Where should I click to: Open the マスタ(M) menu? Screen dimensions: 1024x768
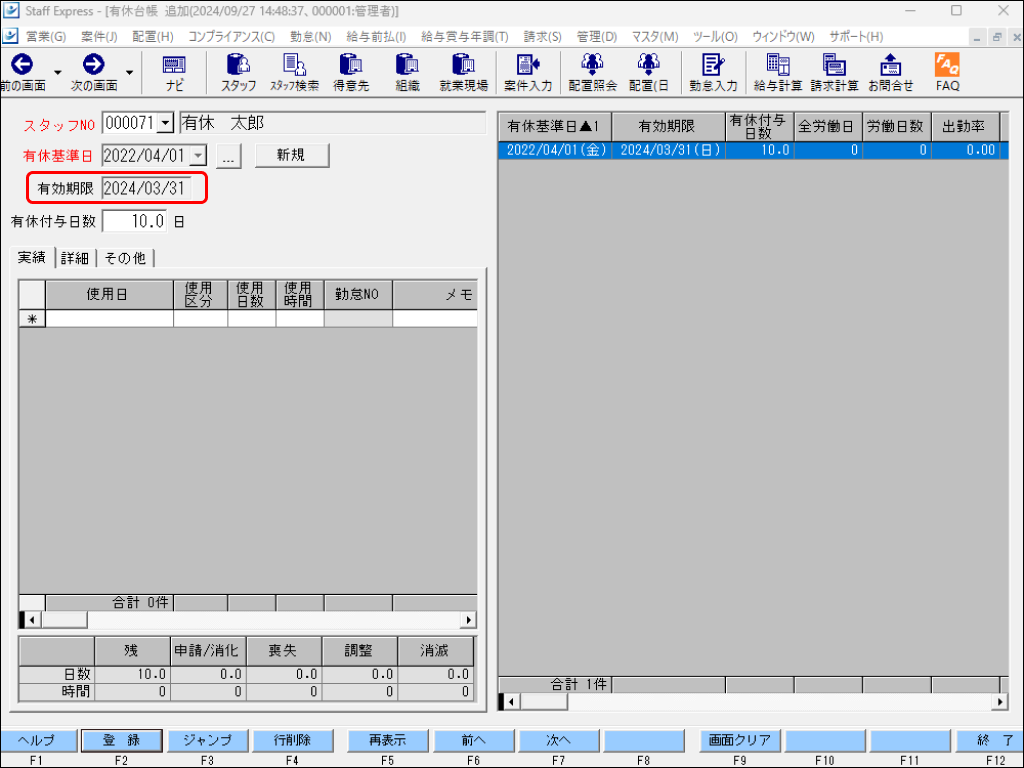tap(655, 37)
